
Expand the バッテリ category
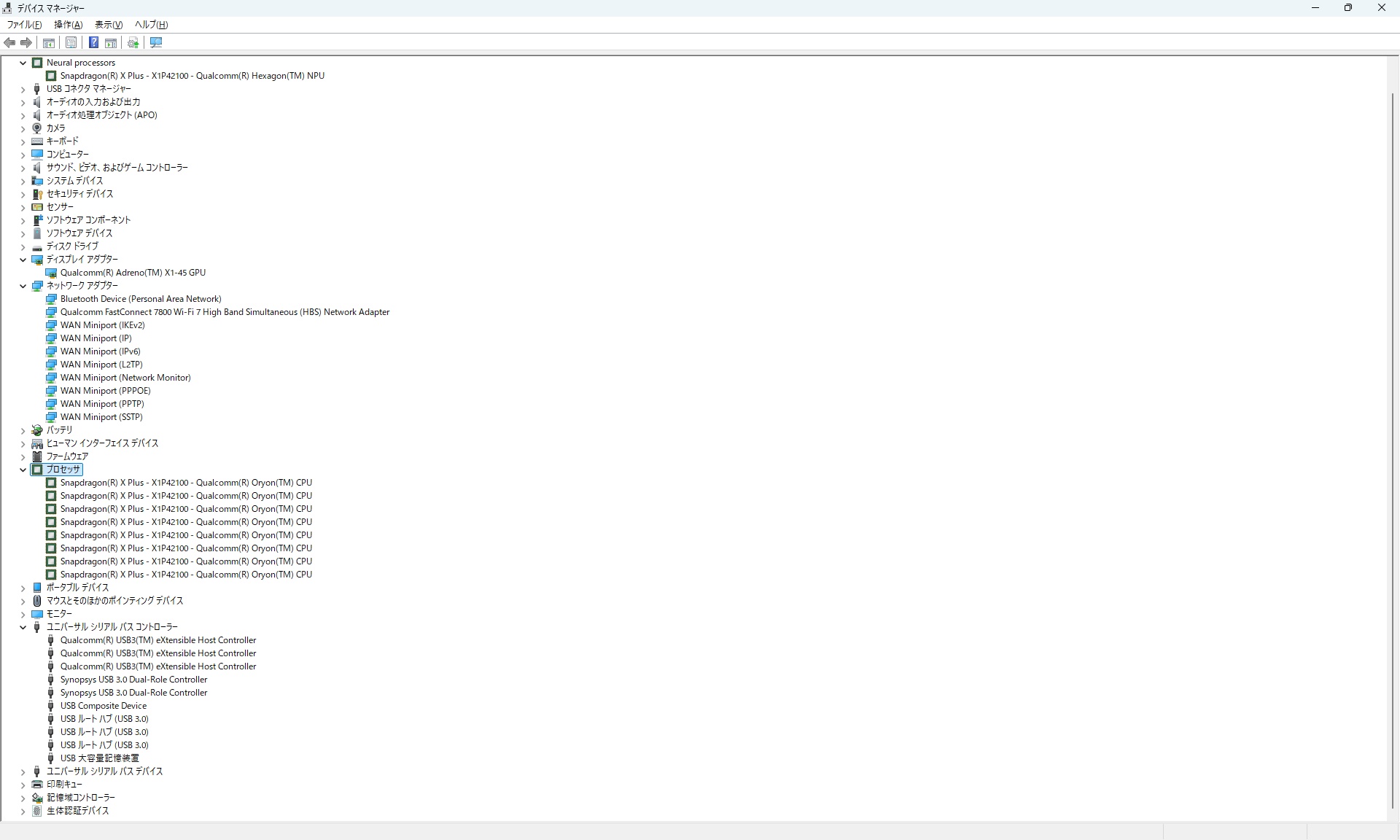(x=23, y=431)
